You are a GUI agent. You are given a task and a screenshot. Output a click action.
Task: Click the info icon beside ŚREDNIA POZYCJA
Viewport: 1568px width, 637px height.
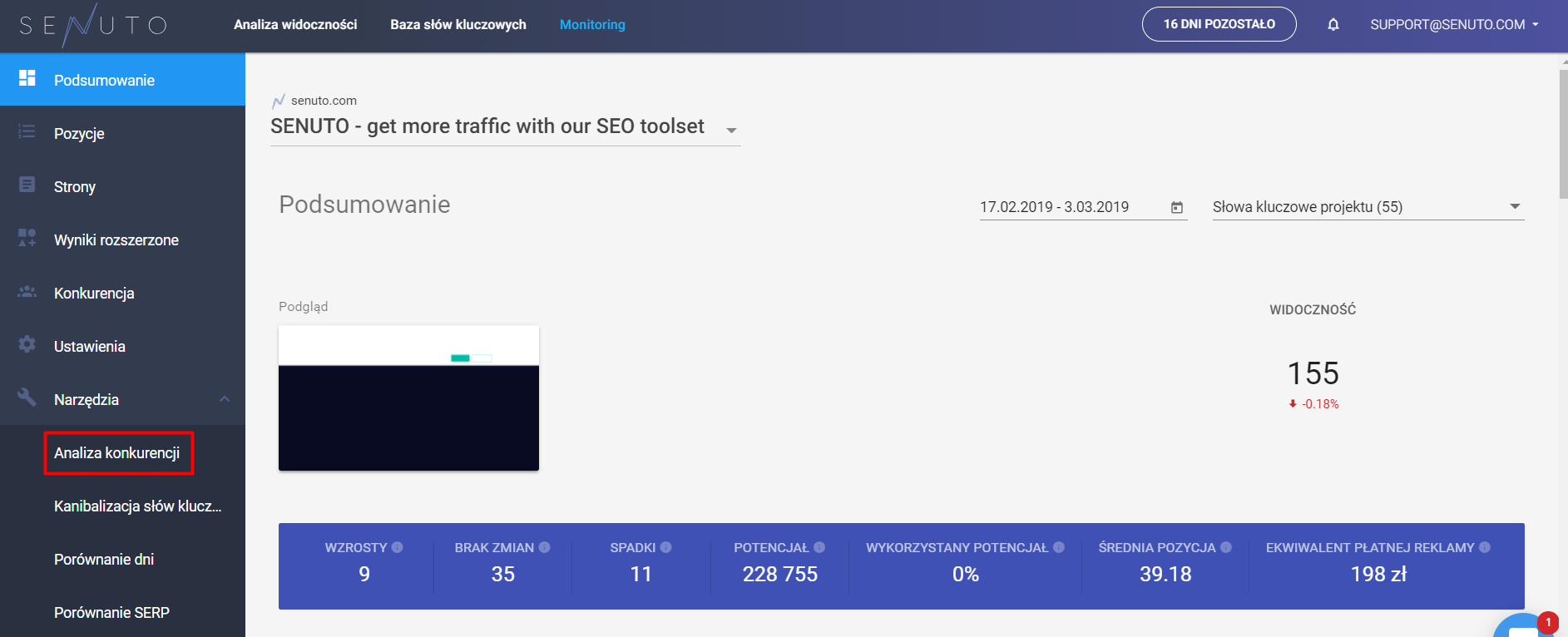pyautogui.click(x=1226, y=547)
